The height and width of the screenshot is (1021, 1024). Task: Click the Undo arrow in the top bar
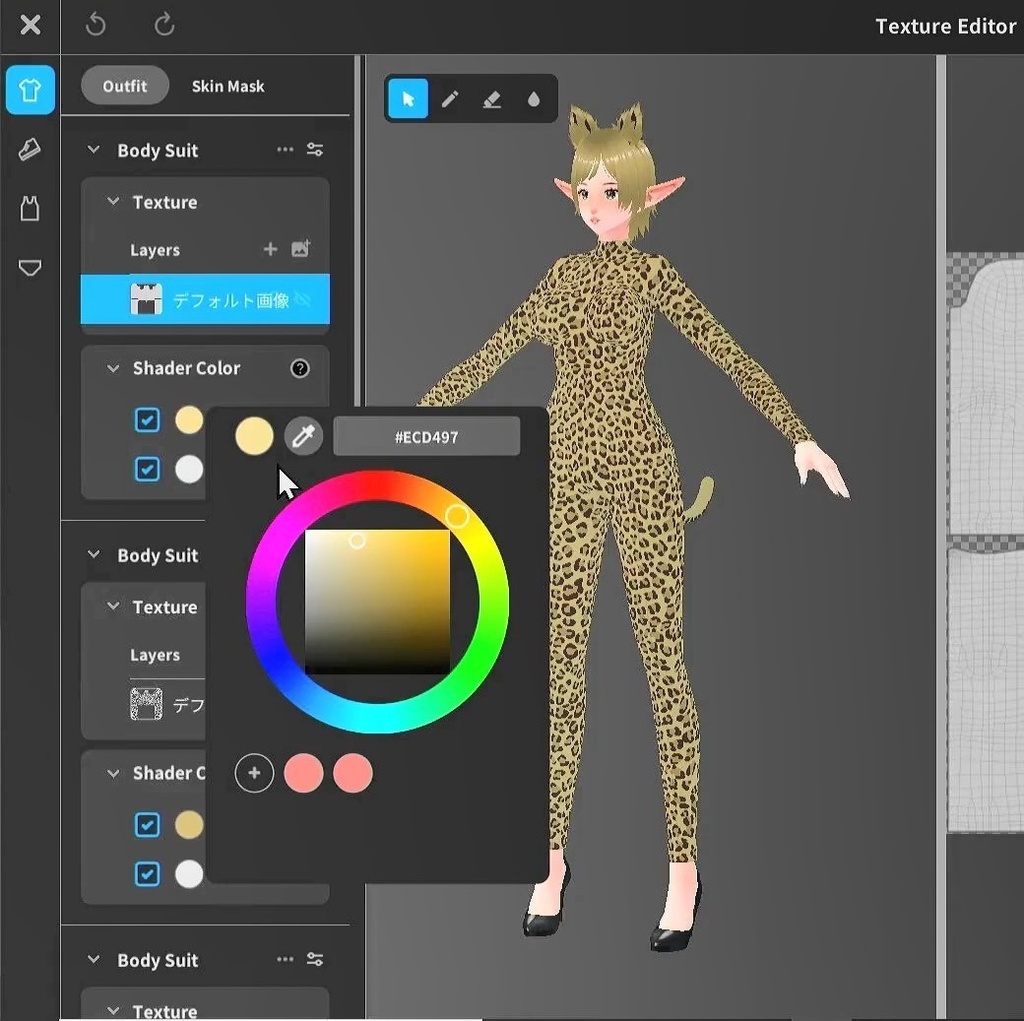[96, 25]
